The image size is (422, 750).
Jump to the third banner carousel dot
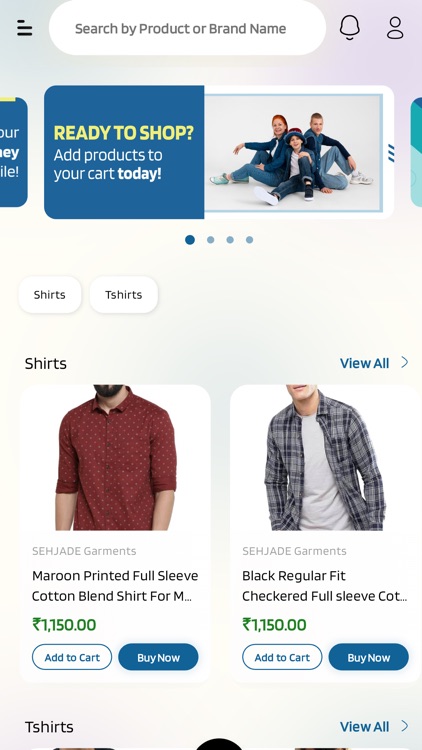pos(230,240)
